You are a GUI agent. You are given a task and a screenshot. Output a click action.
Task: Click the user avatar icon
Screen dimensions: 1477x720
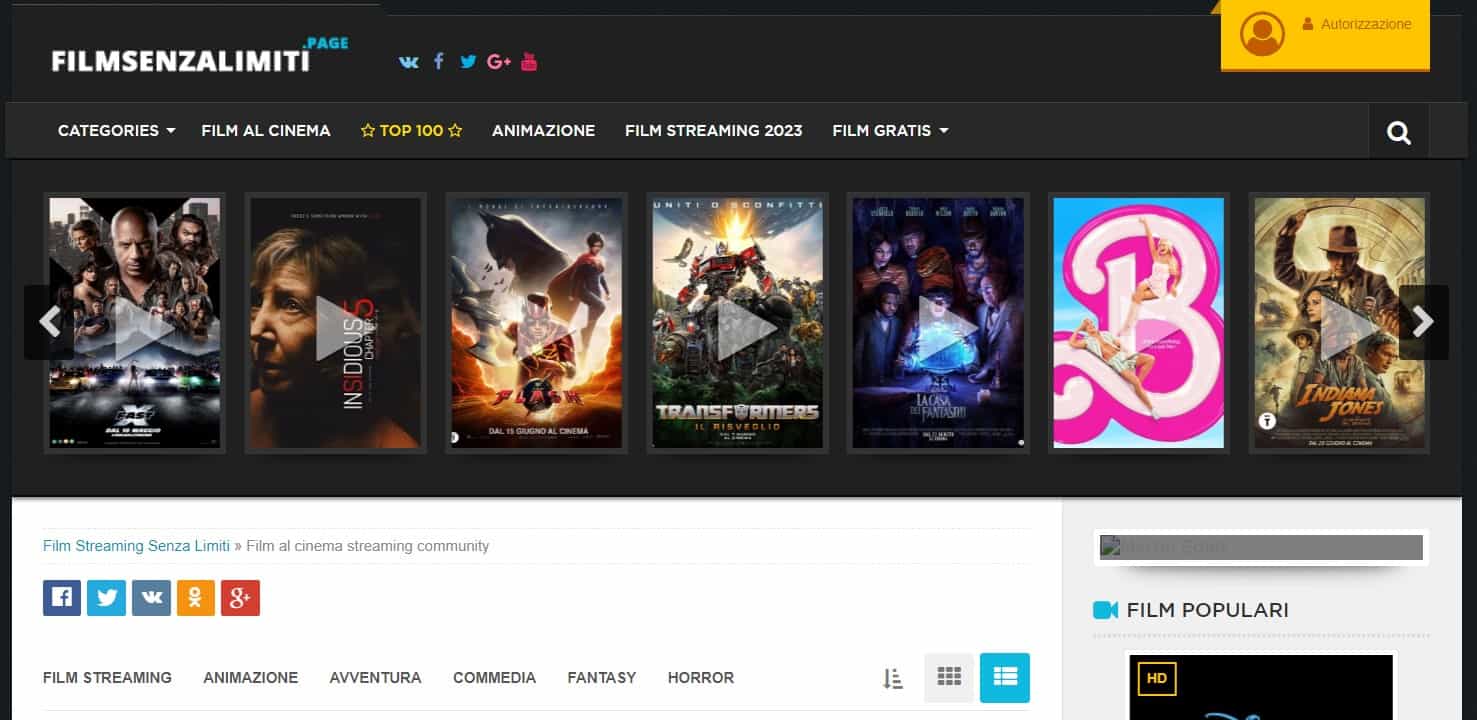[x=1262, y=34]
